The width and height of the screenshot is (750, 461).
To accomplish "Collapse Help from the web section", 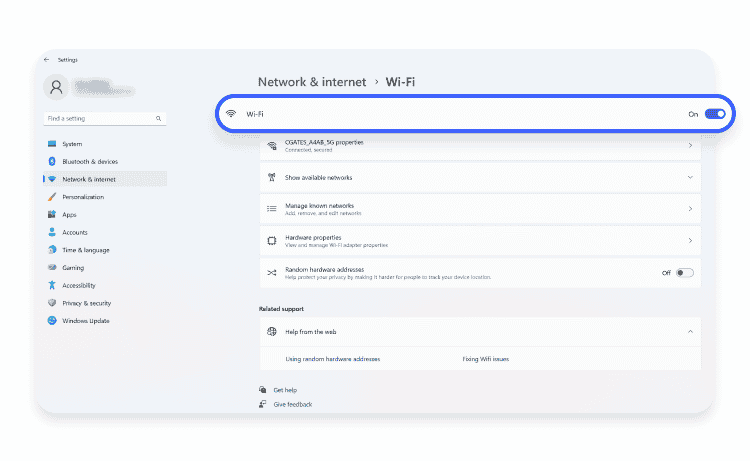I will (x=690, y=331).
